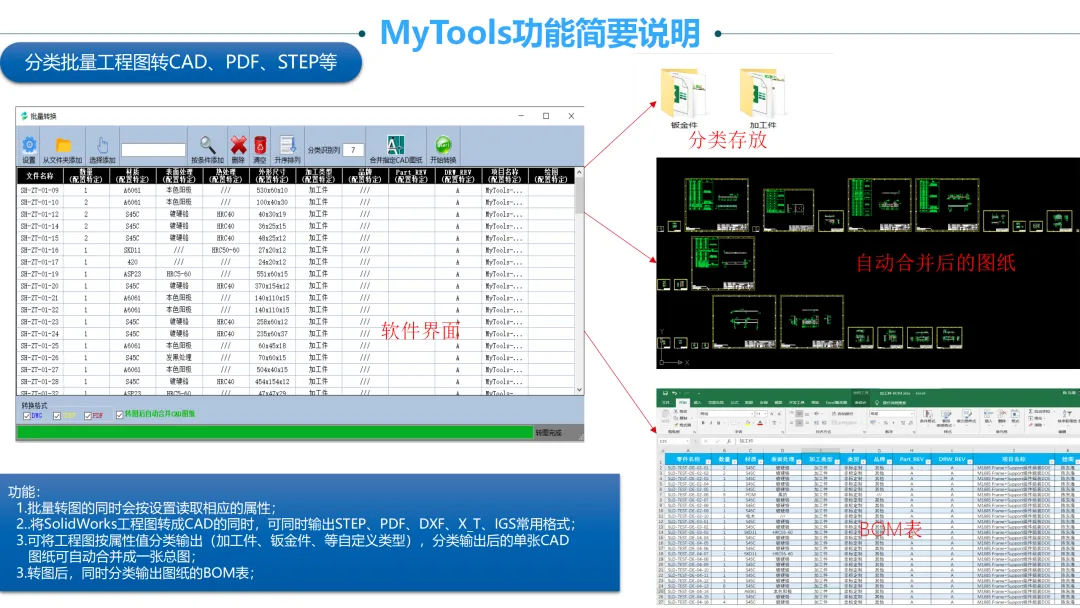Toggle Bold in Excel ribbon

coord(703,423)
